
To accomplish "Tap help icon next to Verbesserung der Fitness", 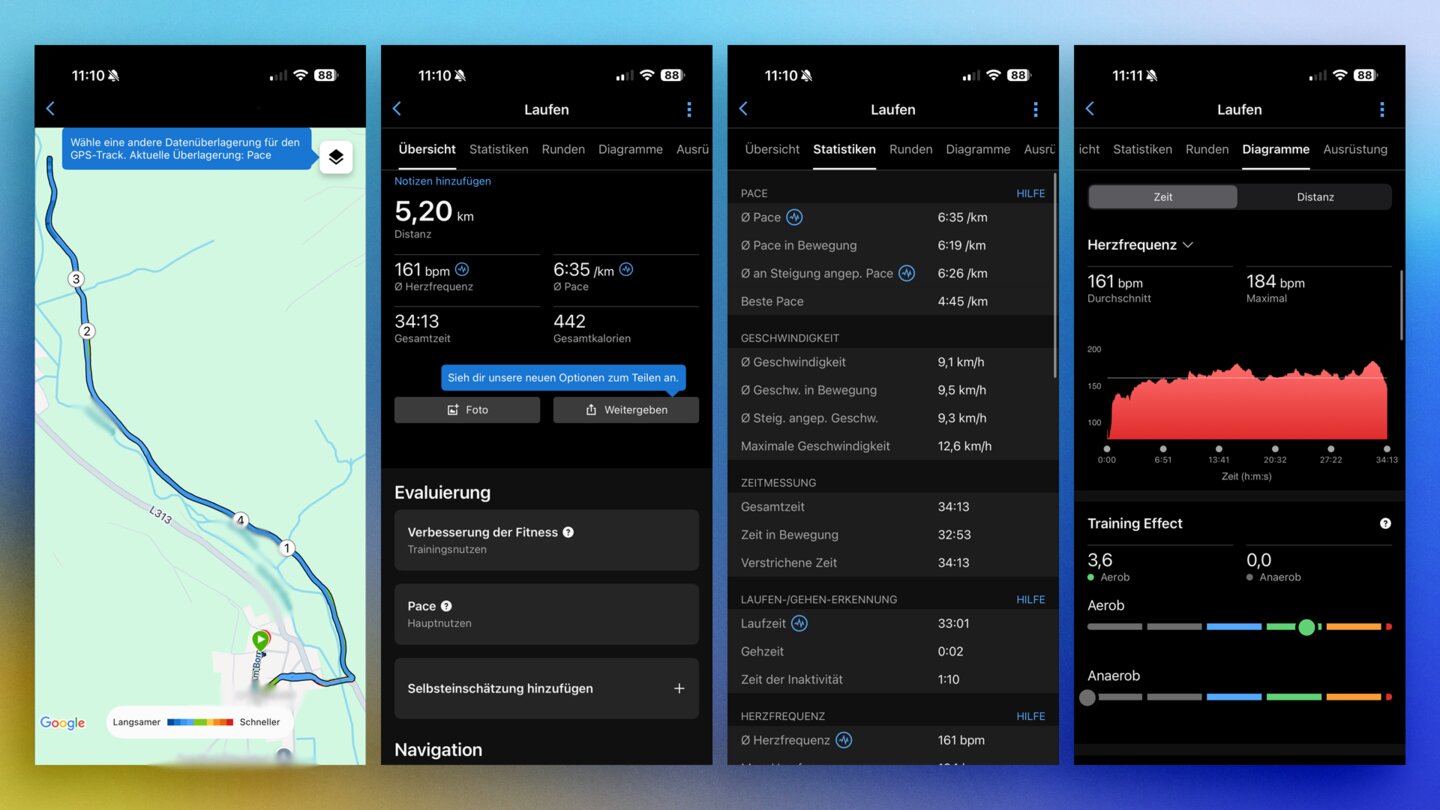I will click(x=568, y=532).
